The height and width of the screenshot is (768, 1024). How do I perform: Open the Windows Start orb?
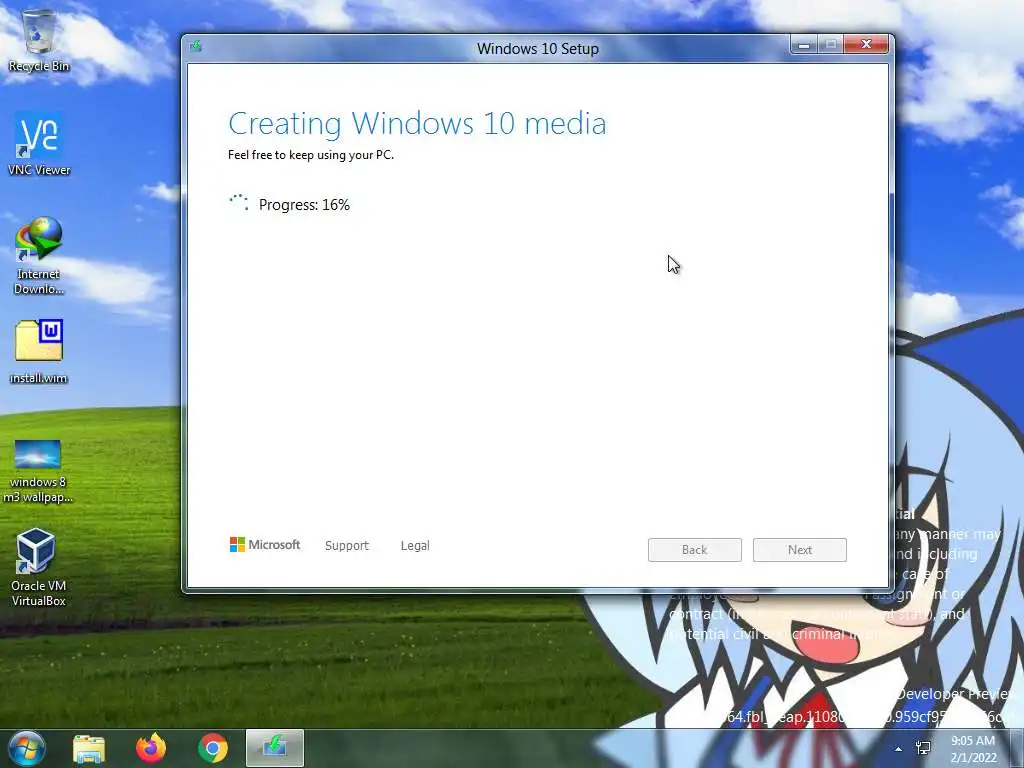click(27, 748)
